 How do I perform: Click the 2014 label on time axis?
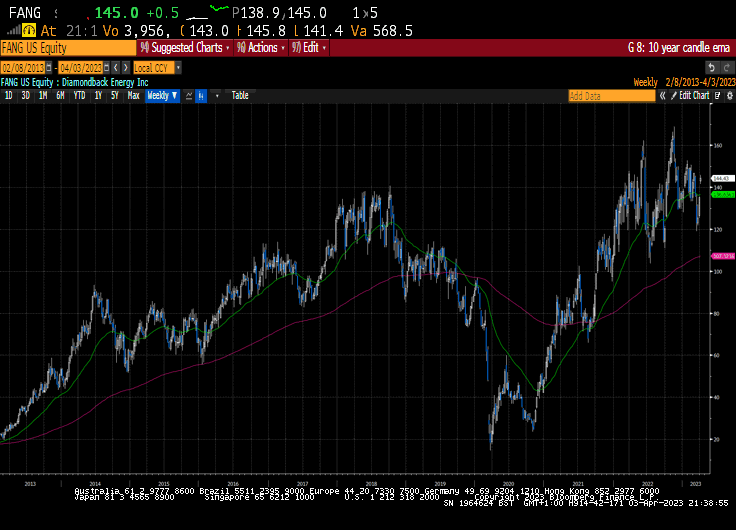tap(95, 484)
